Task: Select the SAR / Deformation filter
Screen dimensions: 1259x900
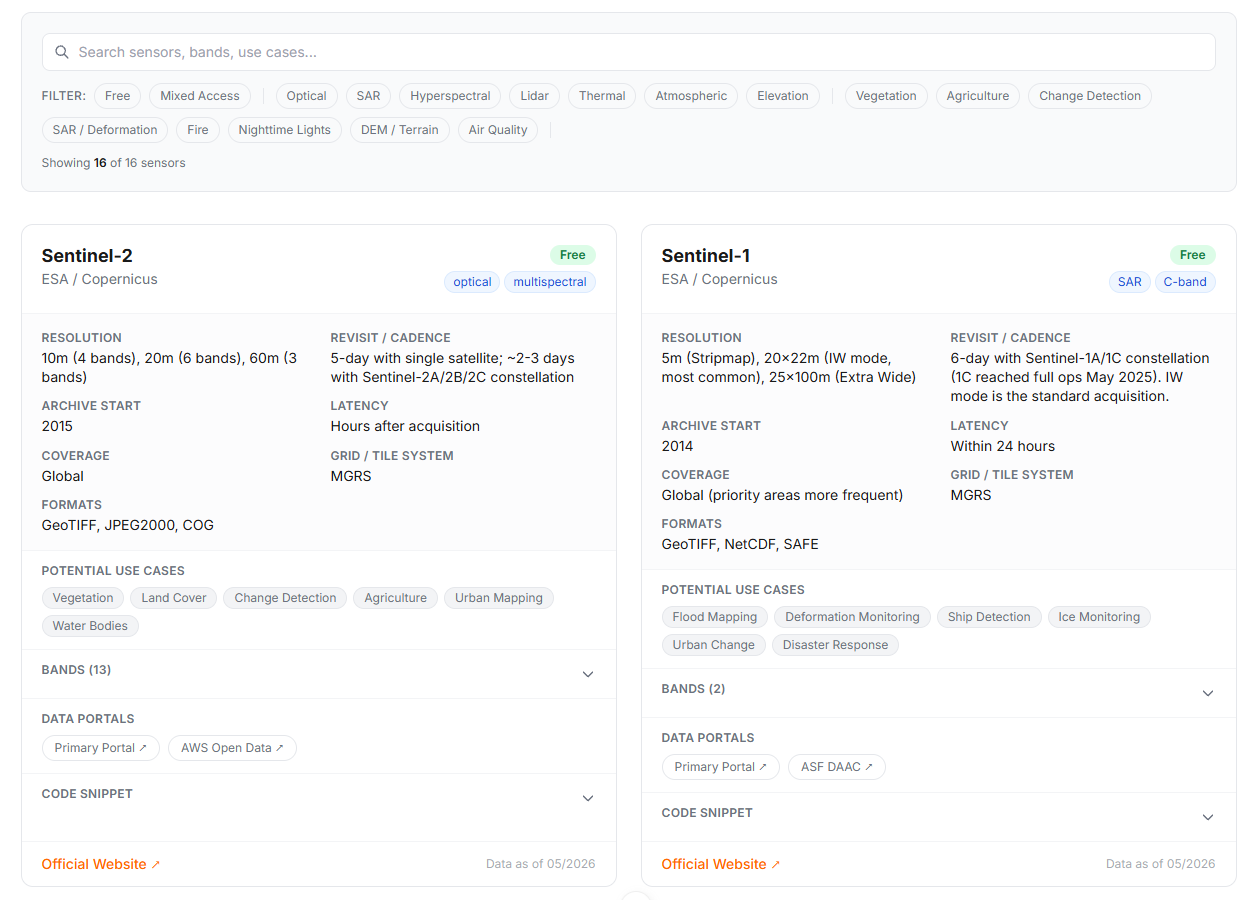Action: point(105,130)
